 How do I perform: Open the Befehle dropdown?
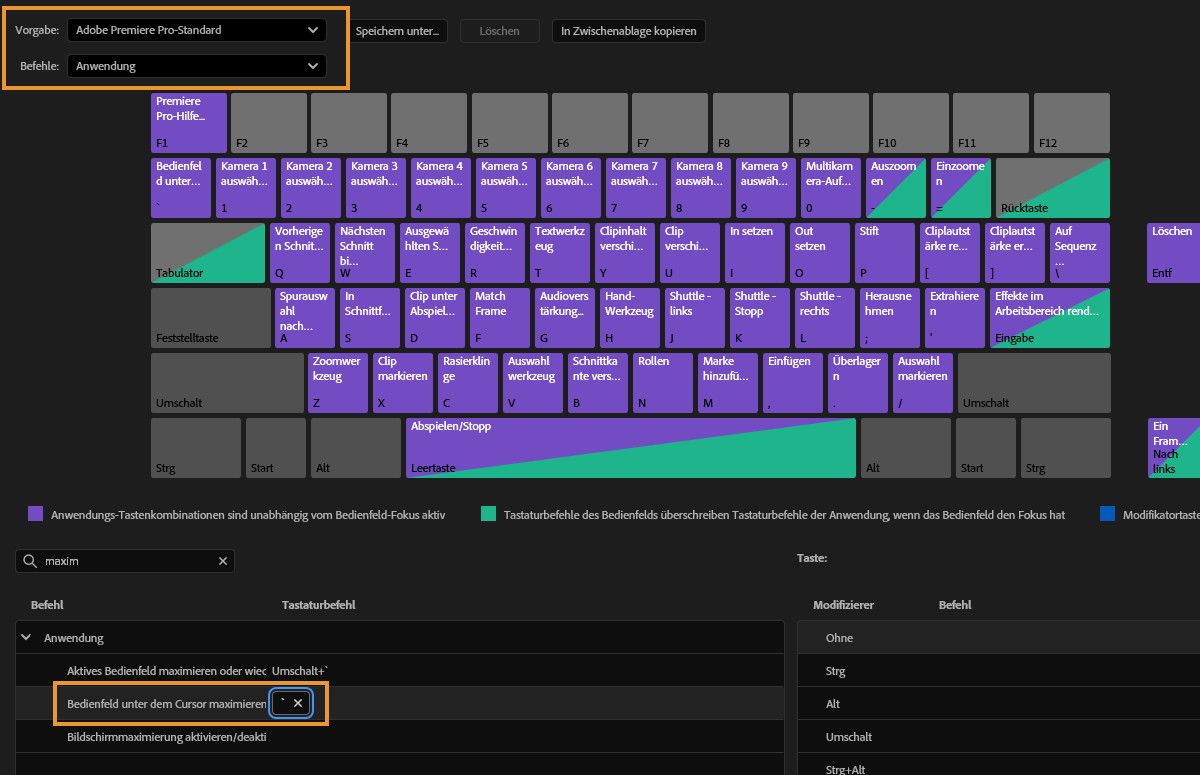(197, 65)
